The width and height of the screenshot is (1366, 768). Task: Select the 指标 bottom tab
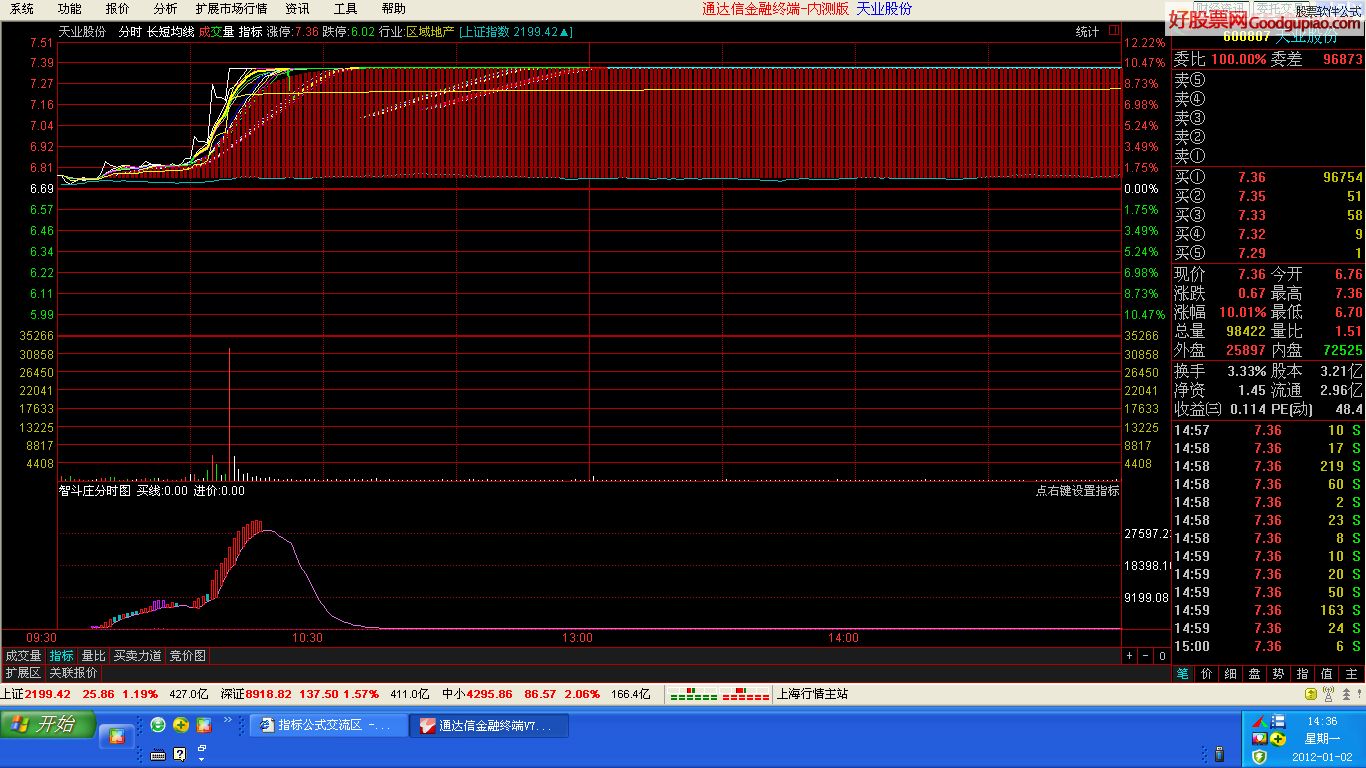62,656
